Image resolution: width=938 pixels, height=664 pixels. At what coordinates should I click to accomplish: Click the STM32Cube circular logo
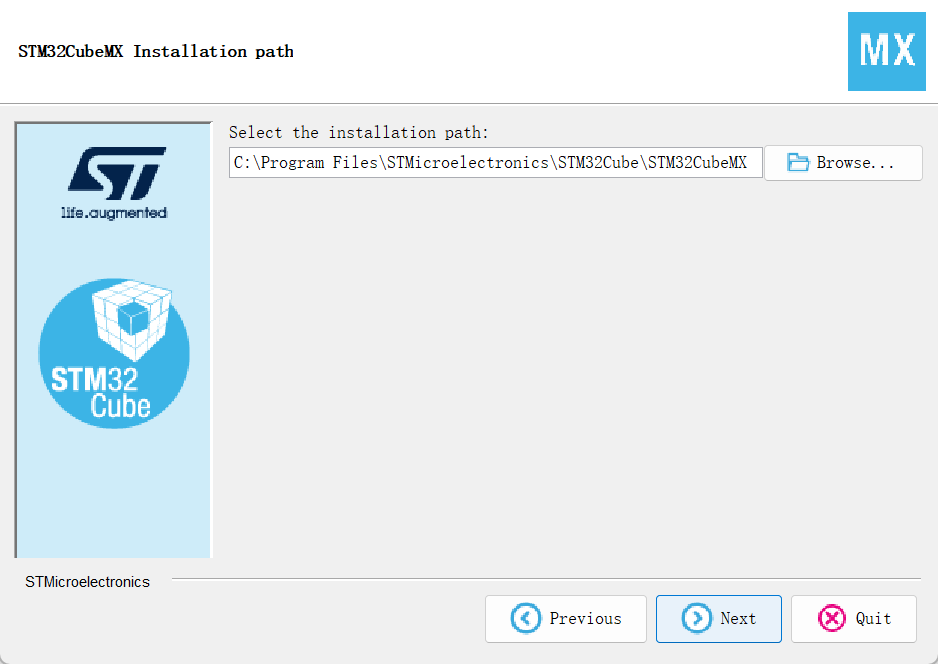tap(114, 353)
